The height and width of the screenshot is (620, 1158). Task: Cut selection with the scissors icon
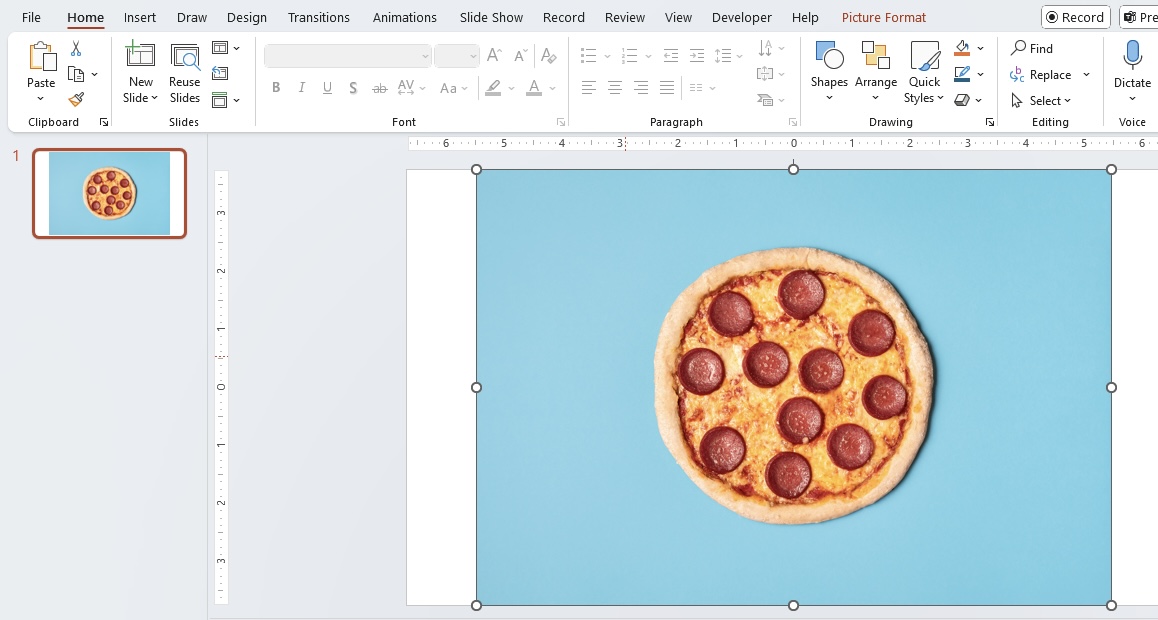[x=76, y=49]
